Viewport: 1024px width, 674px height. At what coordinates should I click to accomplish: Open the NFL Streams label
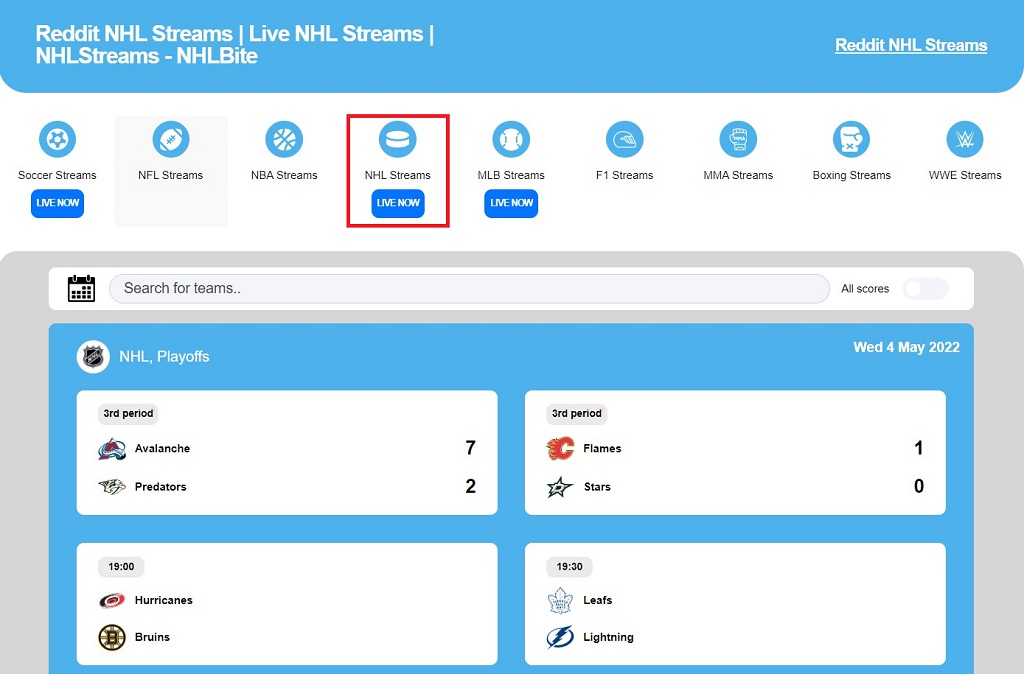tap(170, 175)
